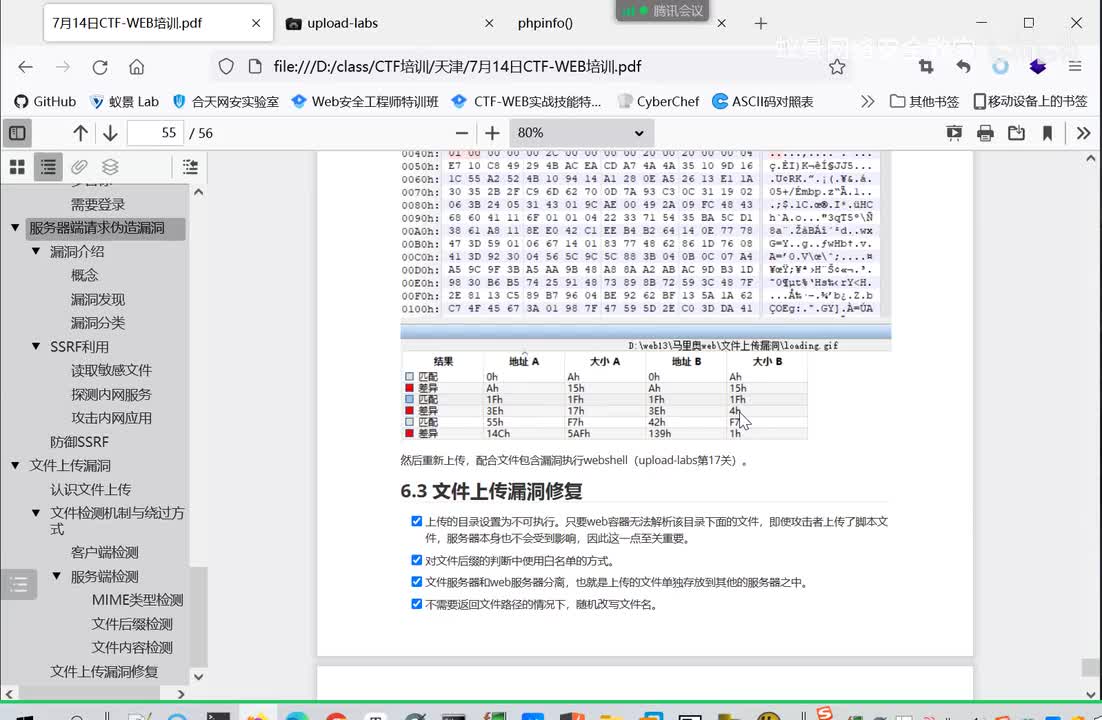Show thumbnails view in sidebar
The image size is (1102, 720).
(x=18, y=167)
